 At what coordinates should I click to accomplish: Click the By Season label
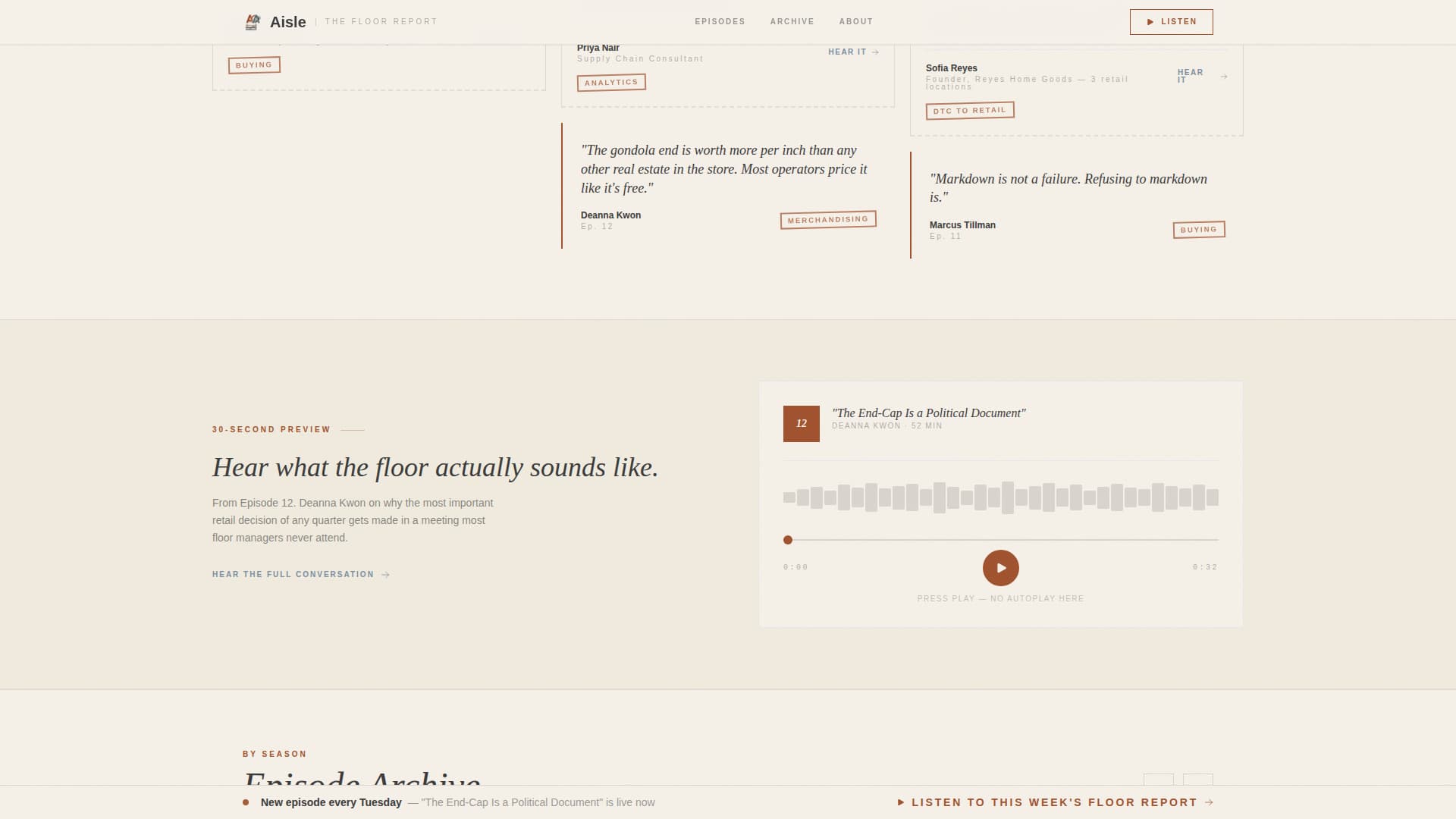point(275,755)
